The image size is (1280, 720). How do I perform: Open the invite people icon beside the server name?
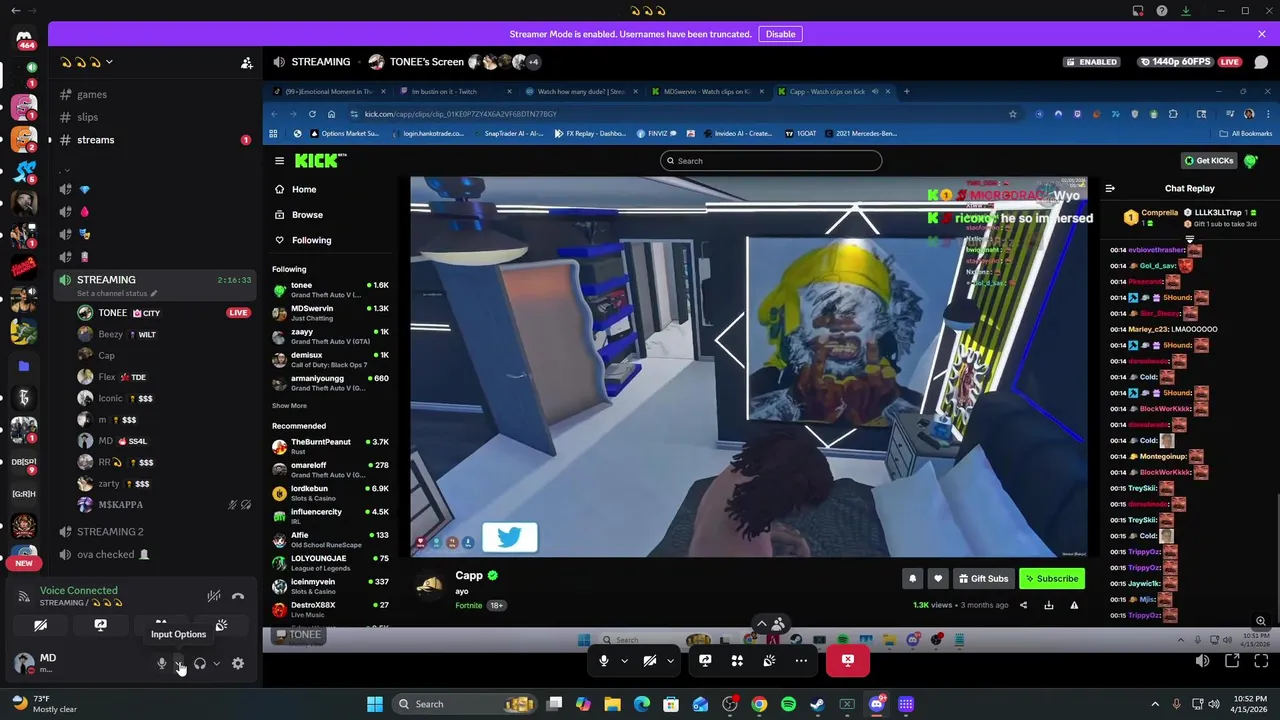click(x=246, y=62)
